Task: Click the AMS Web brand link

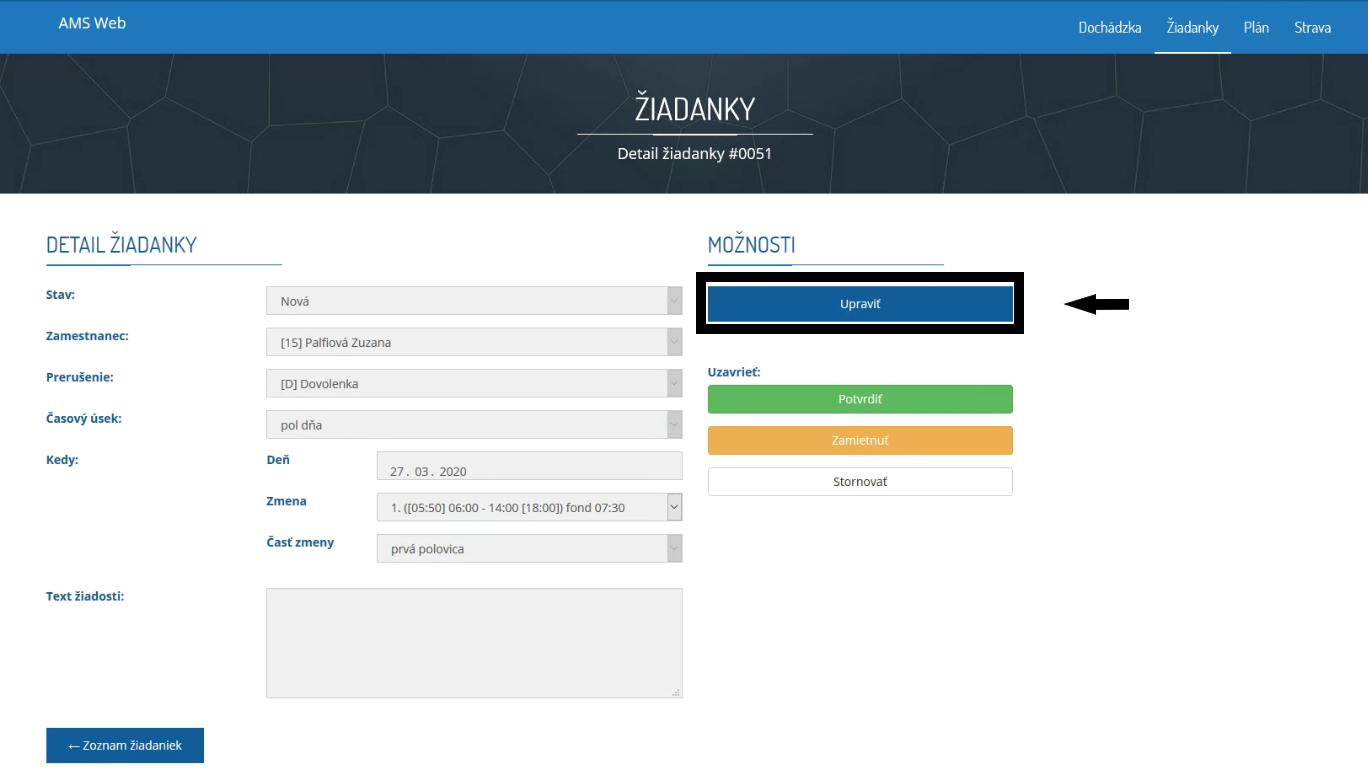Action: pos(92,23)
